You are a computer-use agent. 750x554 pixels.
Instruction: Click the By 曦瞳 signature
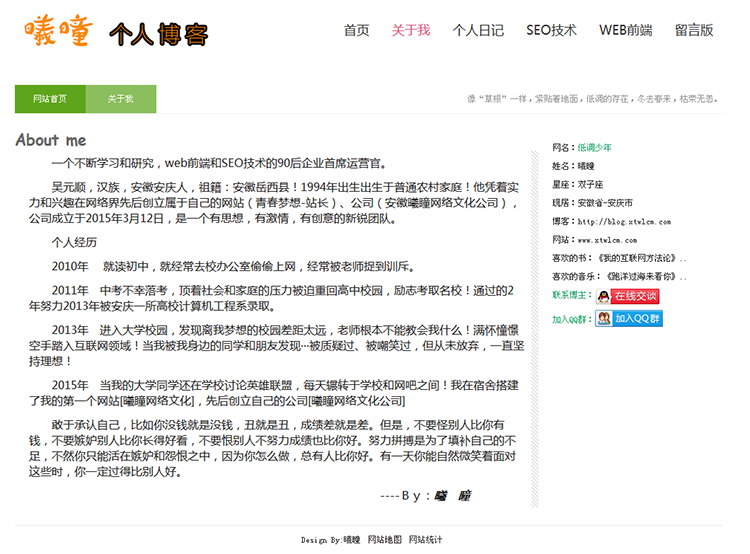tap(426, 496)
